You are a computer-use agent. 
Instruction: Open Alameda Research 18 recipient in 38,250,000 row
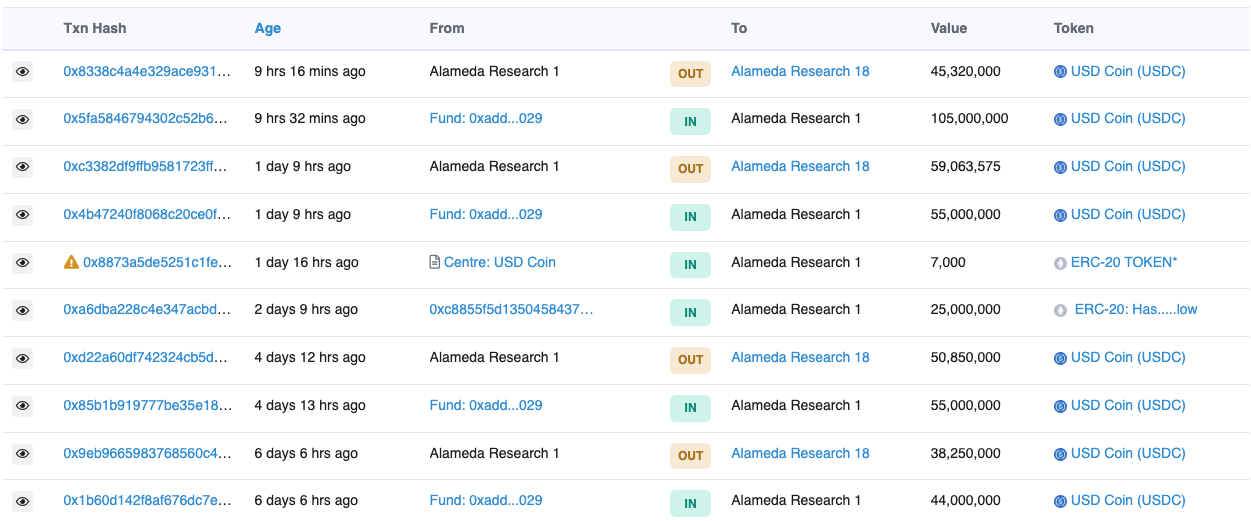(x=800, y=453)
